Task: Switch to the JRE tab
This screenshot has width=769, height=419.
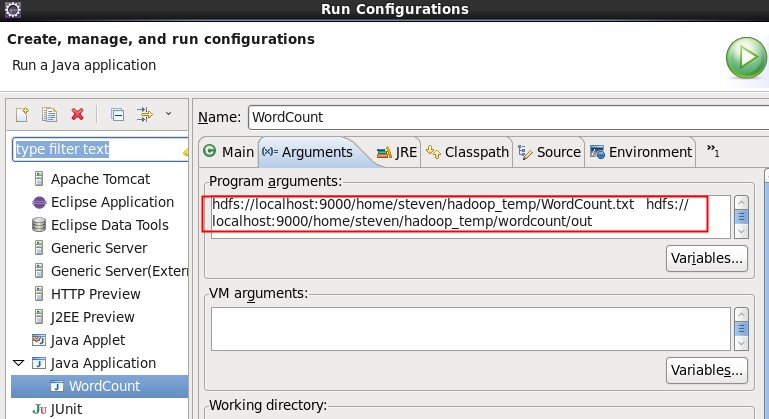Action: [x=397, y=152]
